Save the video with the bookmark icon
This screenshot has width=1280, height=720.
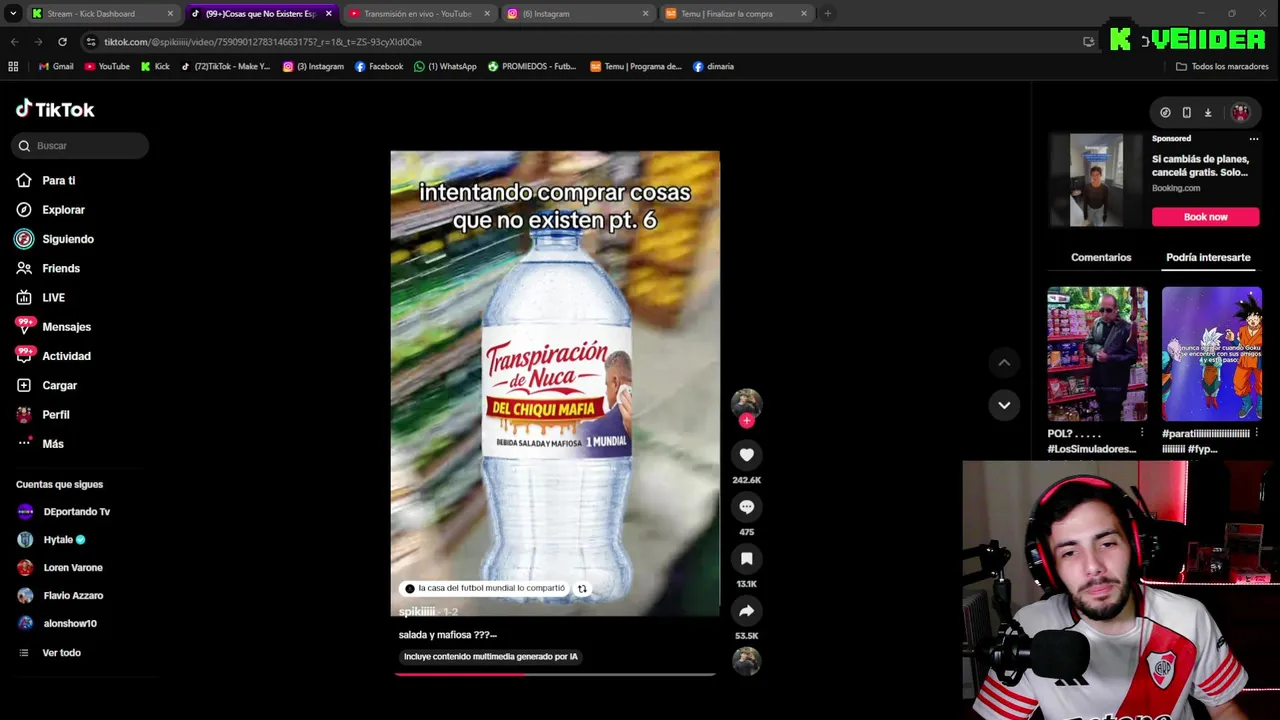[746, 559]
